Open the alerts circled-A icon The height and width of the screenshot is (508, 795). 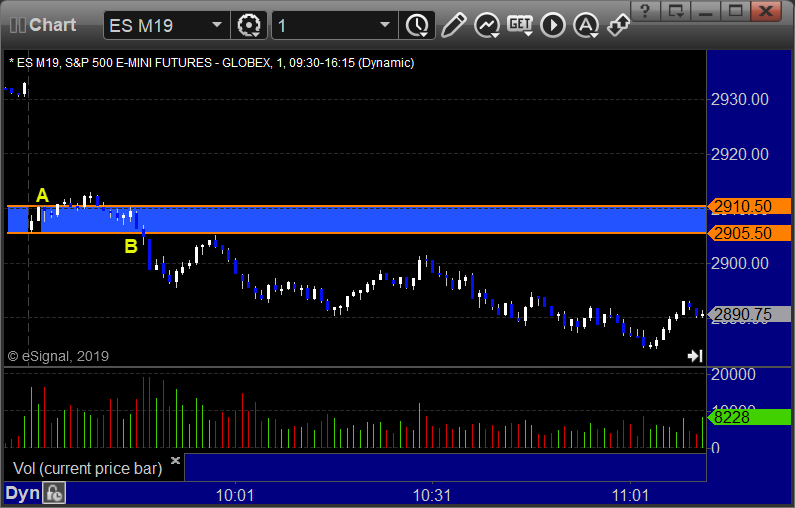586,25
